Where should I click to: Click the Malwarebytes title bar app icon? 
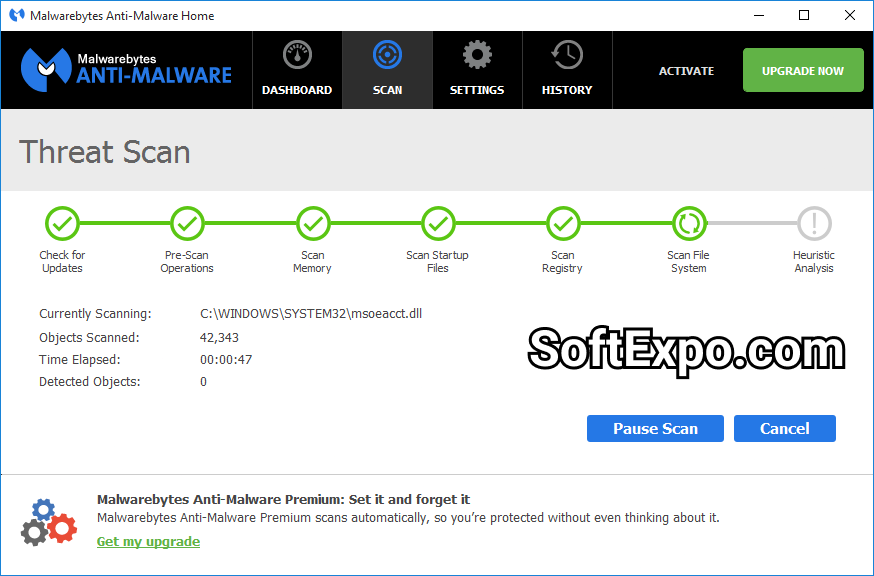(x=16, y=16)
